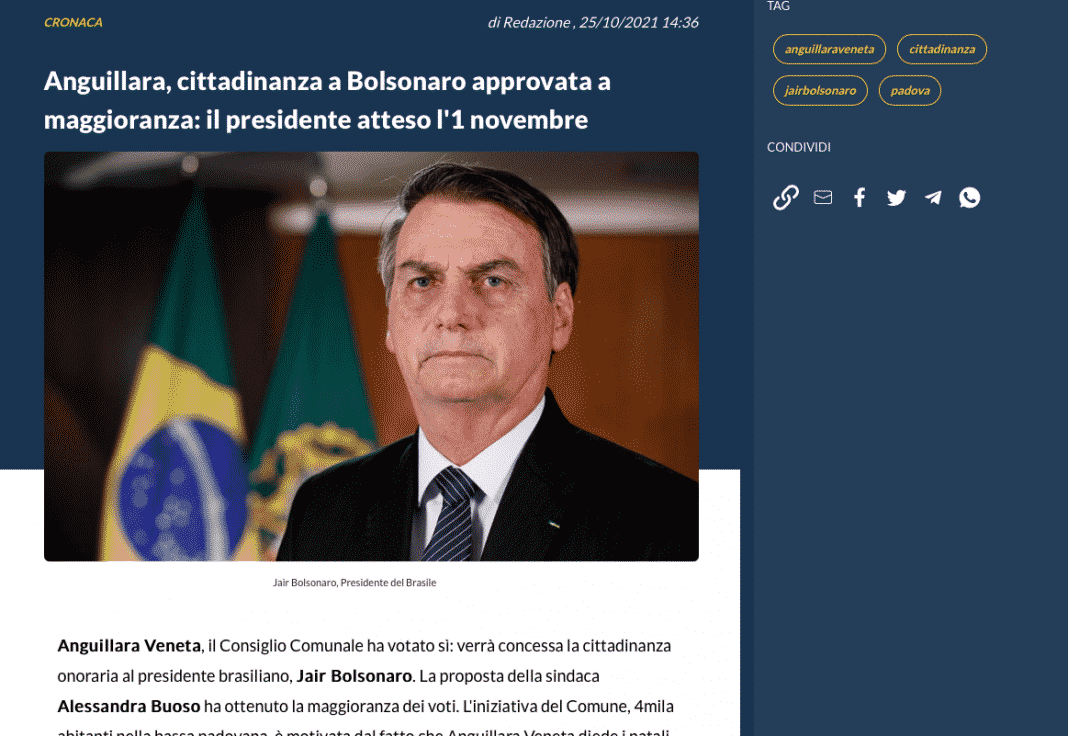Share the article on Facebook

coord(860,197)
